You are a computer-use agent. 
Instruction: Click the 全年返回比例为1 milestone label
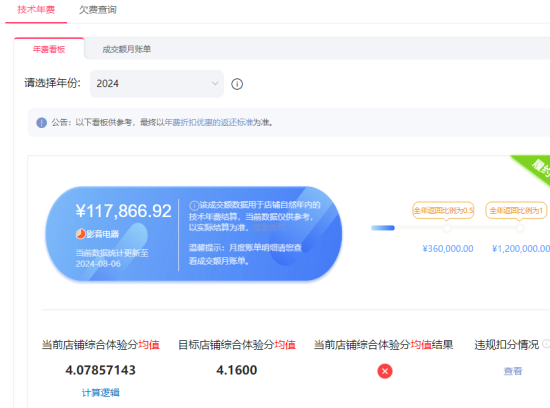(x=516, y=210)
